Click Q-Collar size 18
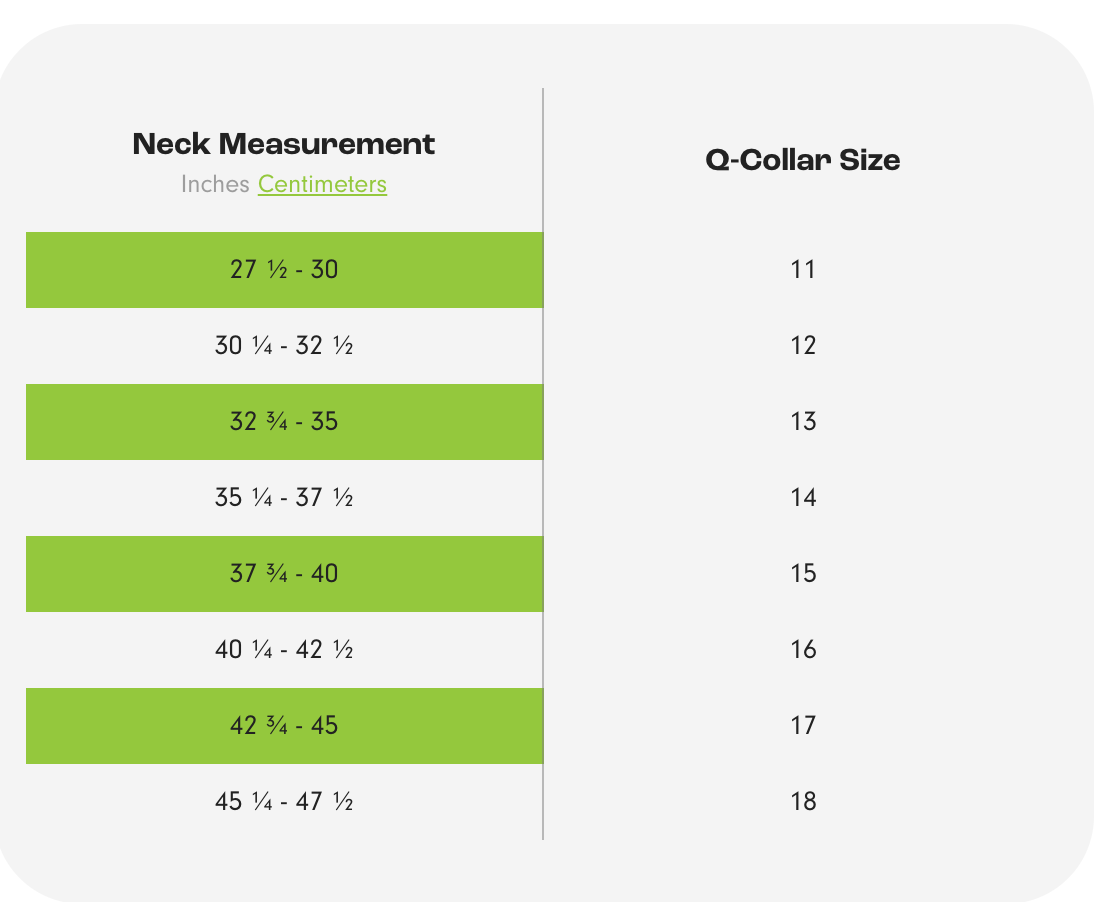 click(x=803, y=802)
